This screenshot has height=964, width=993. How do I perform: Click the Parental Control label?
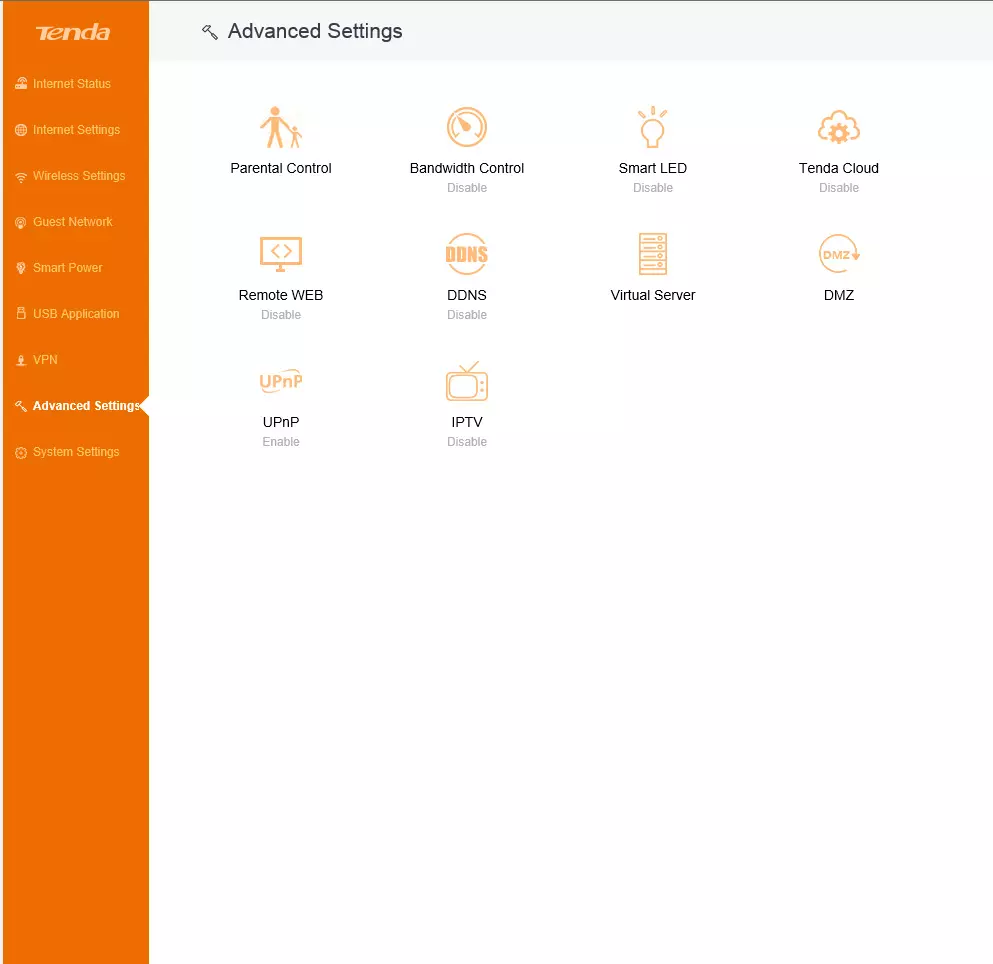[x=281, y=168]
